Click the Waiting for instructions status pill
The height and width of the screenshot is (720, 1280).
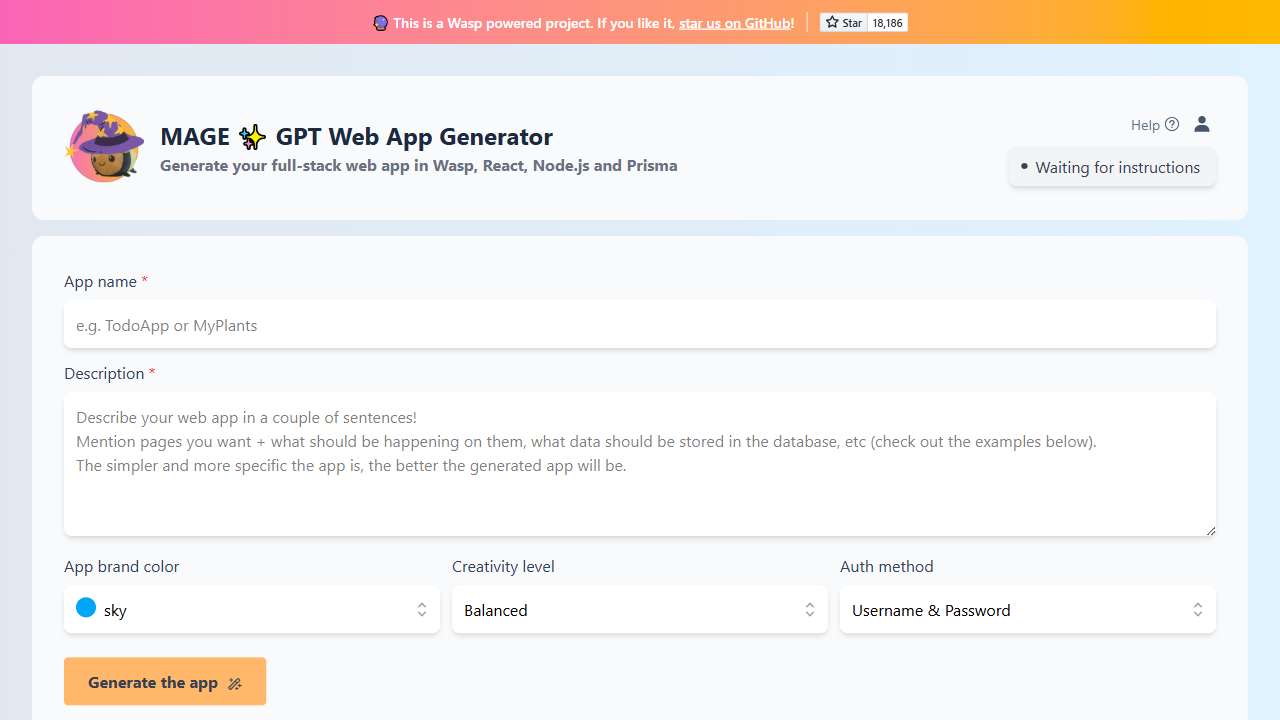tap(1112, 167)
